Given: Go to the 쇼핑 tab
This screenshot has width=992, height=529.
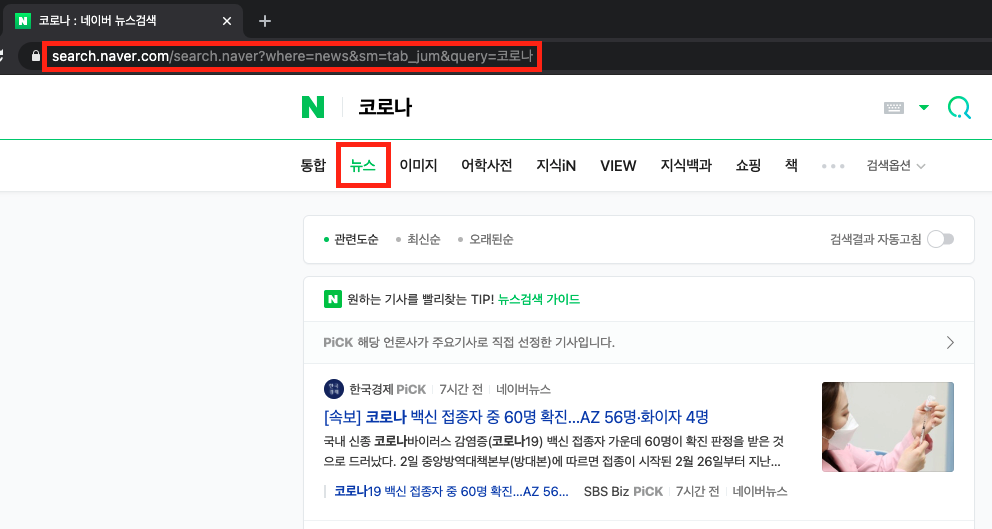Looking at the screenshot, I should click(x=748, y=165).
